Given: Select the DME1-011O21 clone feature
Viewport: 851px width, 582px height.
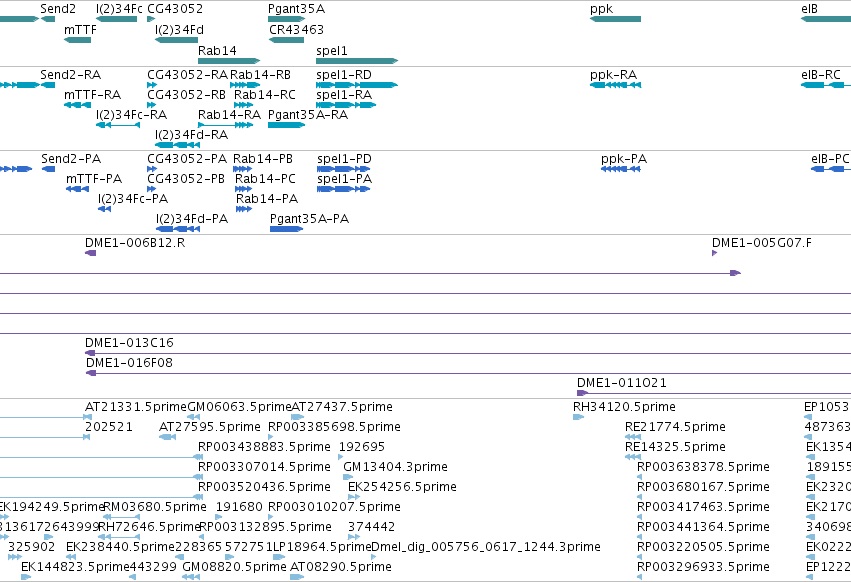Looking at the screenshot, I should pyautogui.click(x=714, y=393).
